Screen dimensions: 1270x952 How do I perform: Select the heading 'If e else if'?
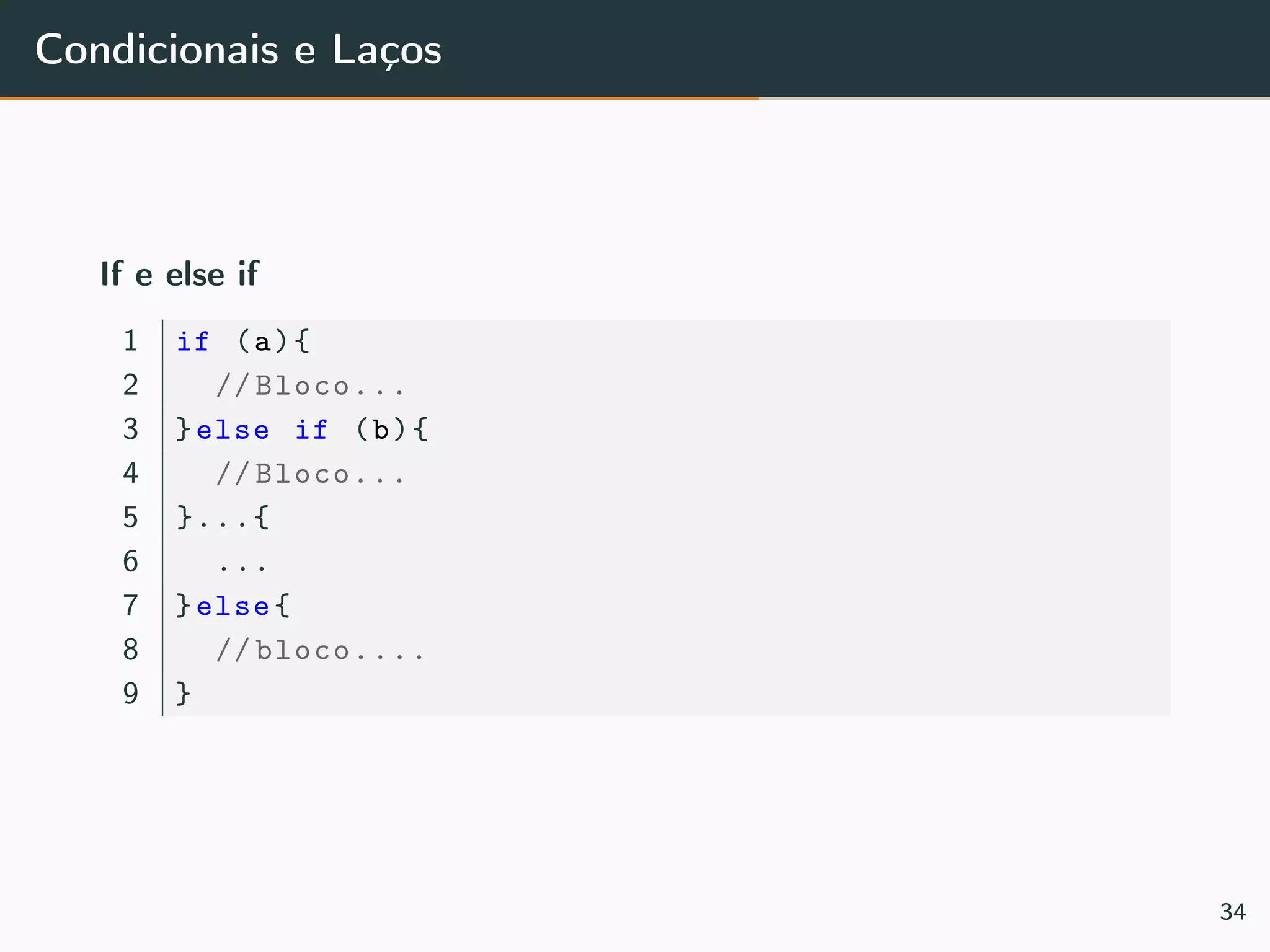point(179,274)
